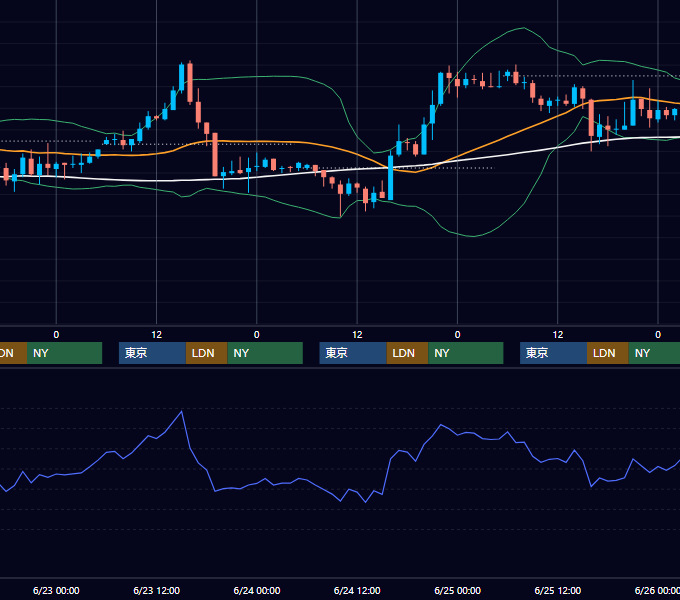Click the tall cyan candle crossing the white line before 6/25

pos(390,177)
